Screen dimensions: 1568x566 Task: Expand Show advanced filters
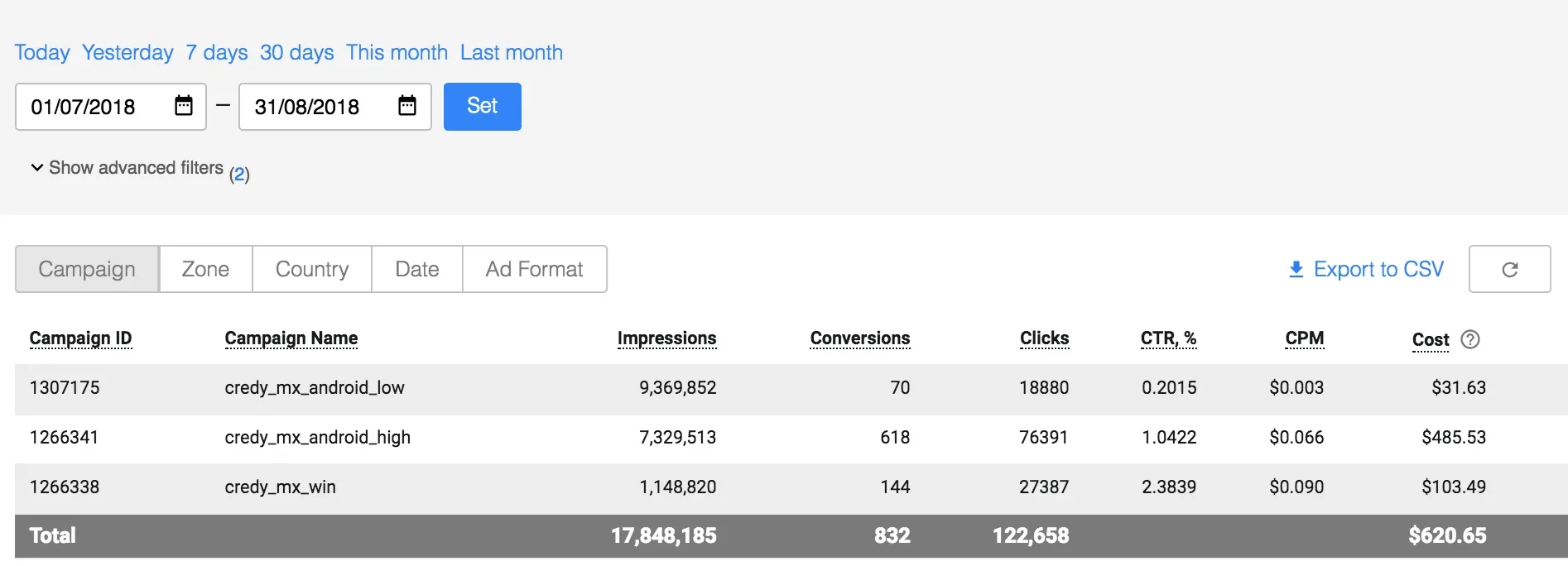pyautogui.click(x=128, y=168)
